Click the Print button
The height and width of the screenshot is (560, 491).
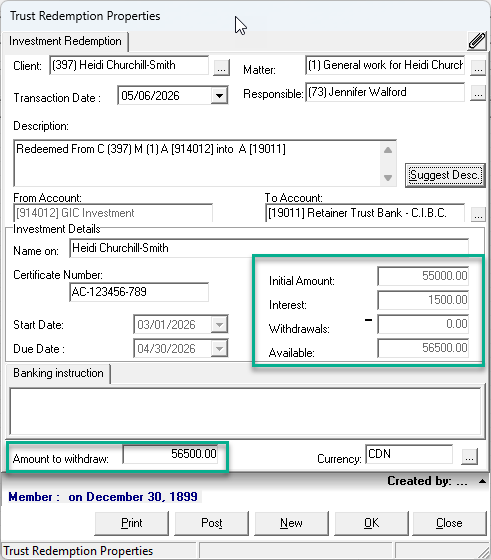[131, 523]
